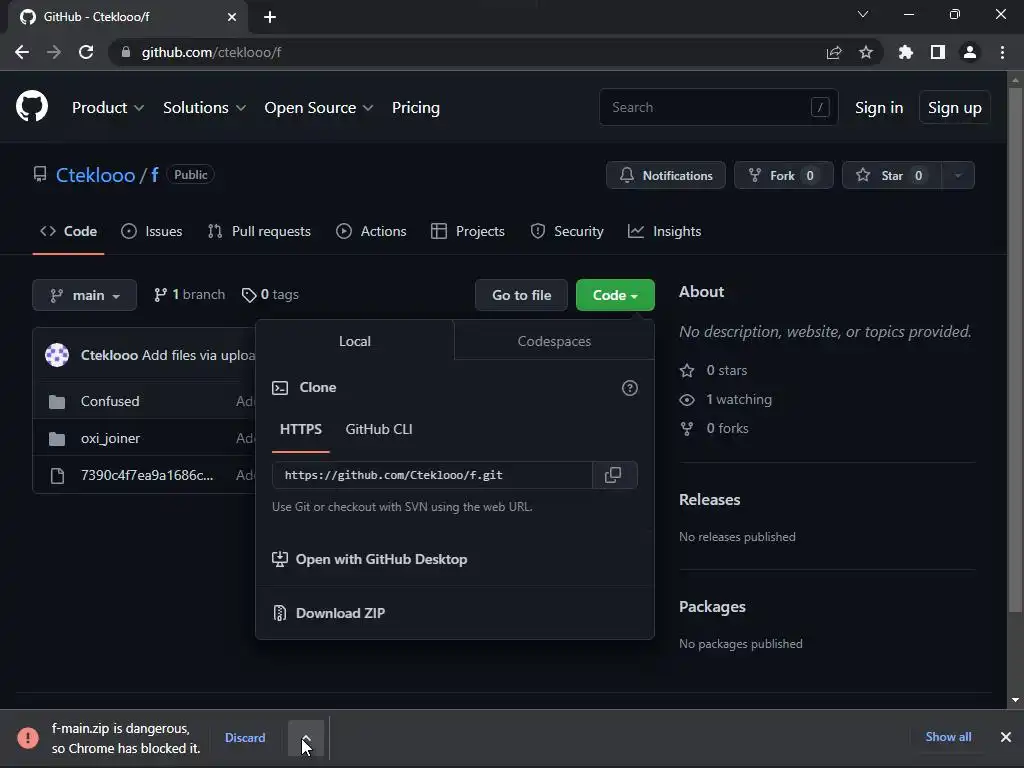The image size is (1024, 768).
Task: Click Sign in
Action: tap(879, 108)
